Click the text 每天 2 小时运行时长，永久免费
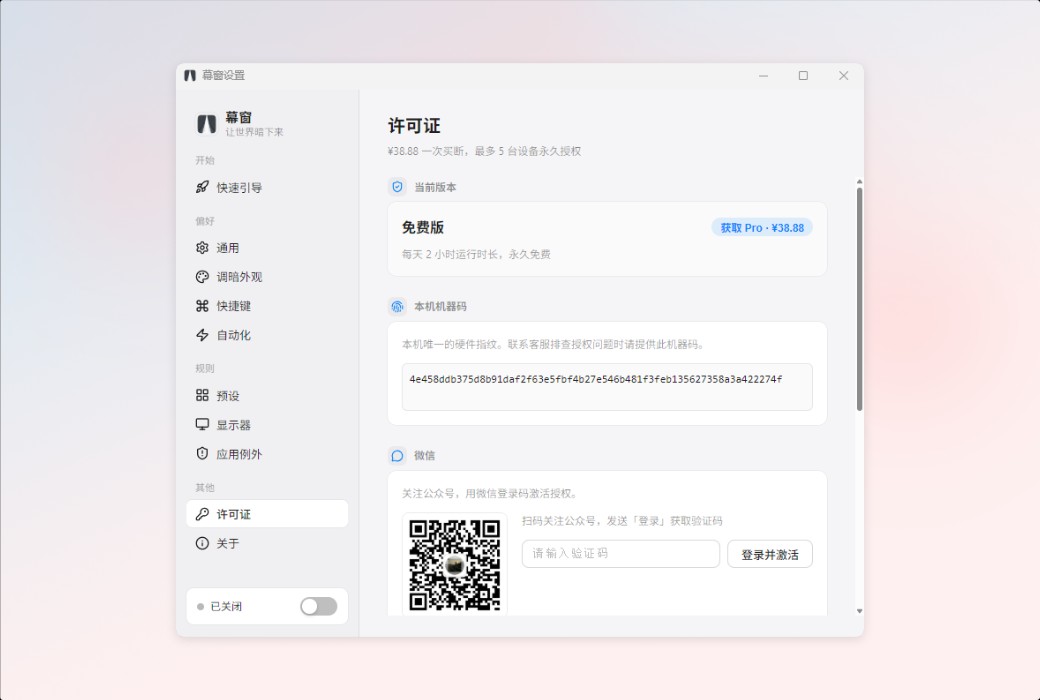The height and width of the screenshot is (700, 1040). [476, 254]
